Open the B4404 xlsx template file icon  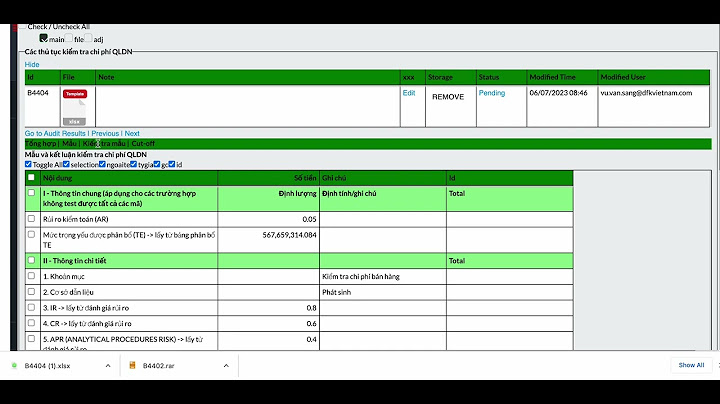tap(74, 107)
